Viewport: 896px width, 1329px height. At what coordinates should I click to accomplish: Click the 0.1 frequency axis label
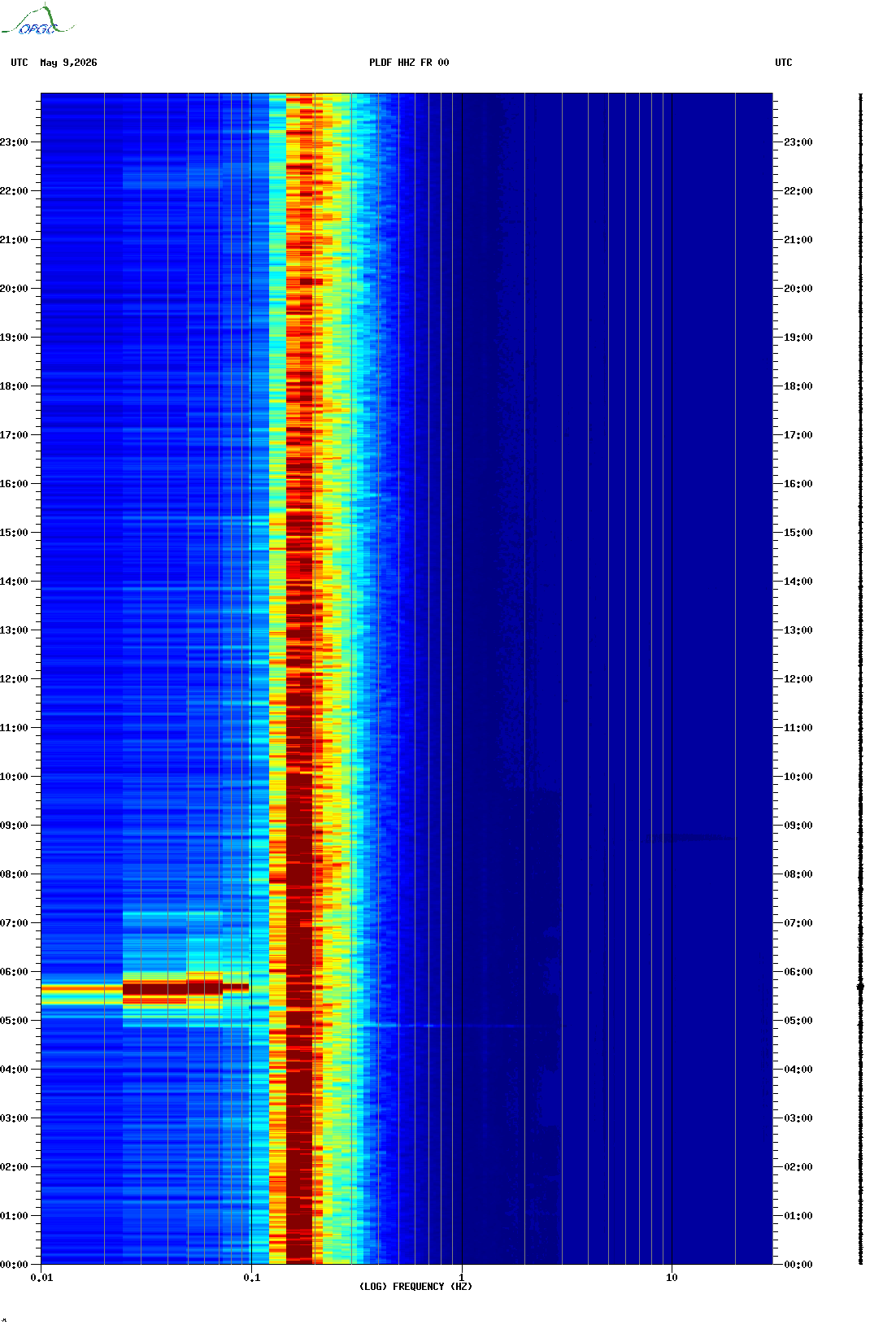coord(252,1278)
